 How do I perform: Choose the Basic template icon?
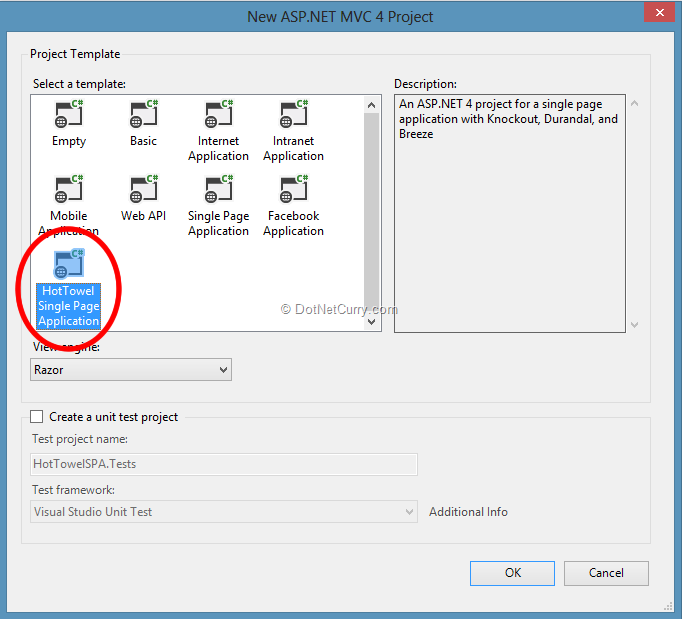[144, 114]
